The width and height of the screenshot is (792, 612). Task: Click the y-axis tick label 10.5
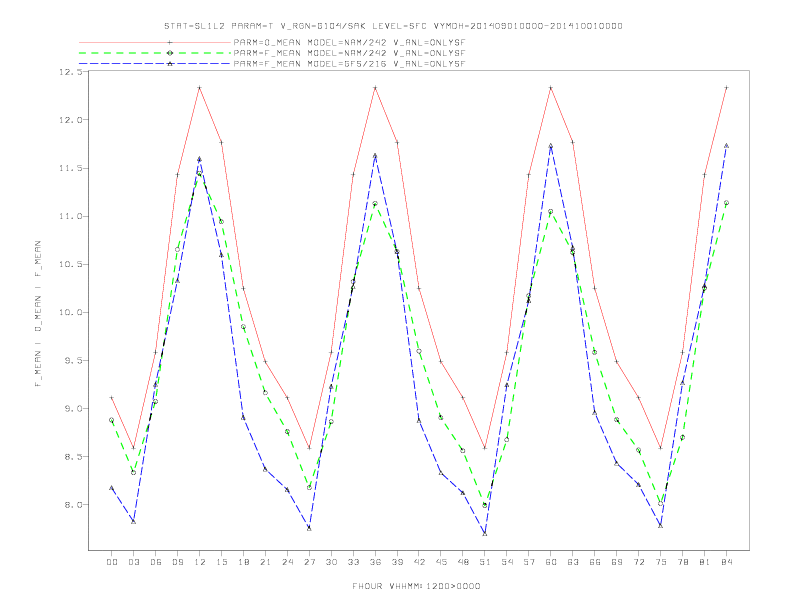point(70,264)
